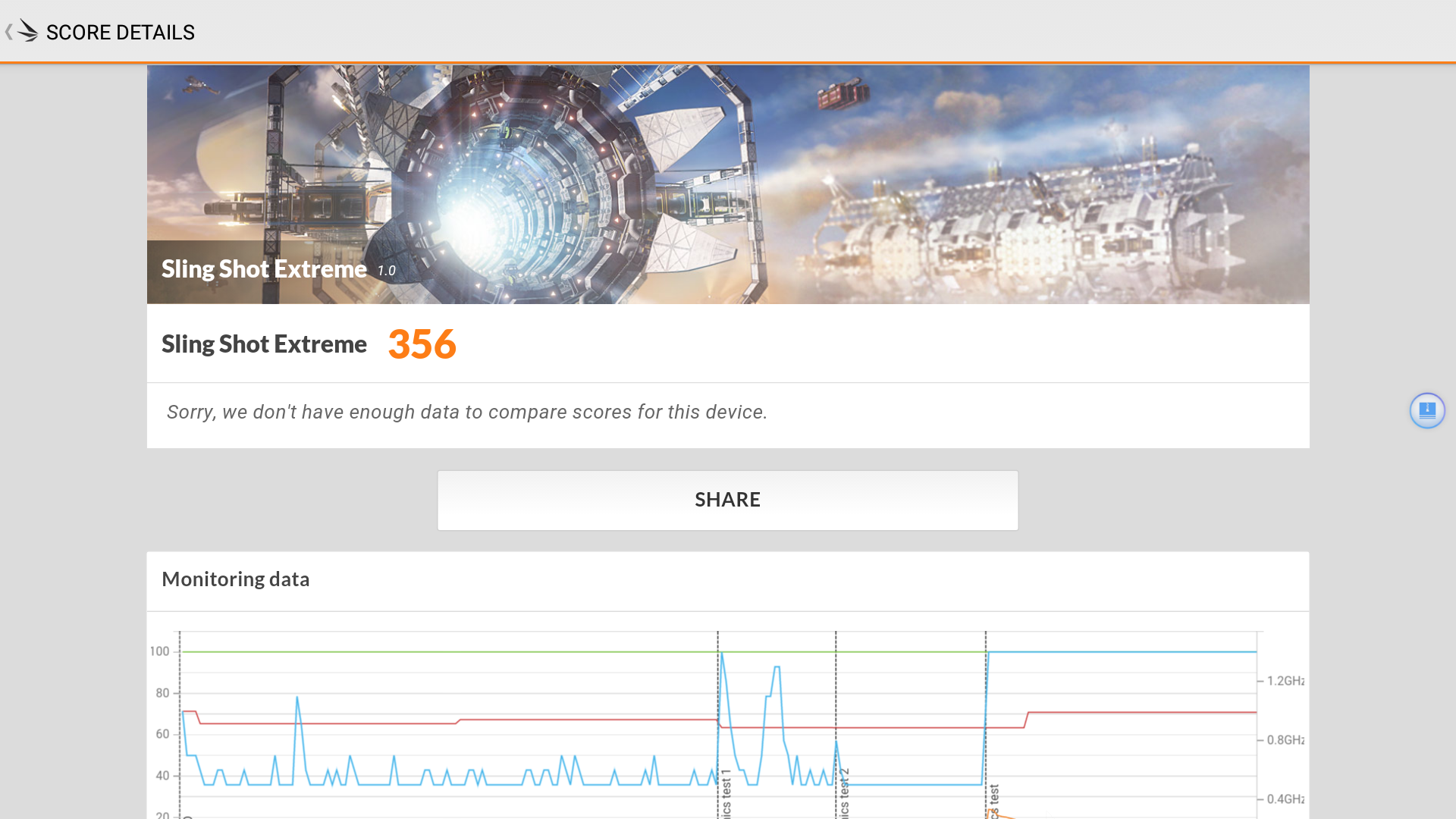The height and width of the screenshot is (819, 1456).
Task: Tap the back chevron arrow
Action: [x=8, y=32]
